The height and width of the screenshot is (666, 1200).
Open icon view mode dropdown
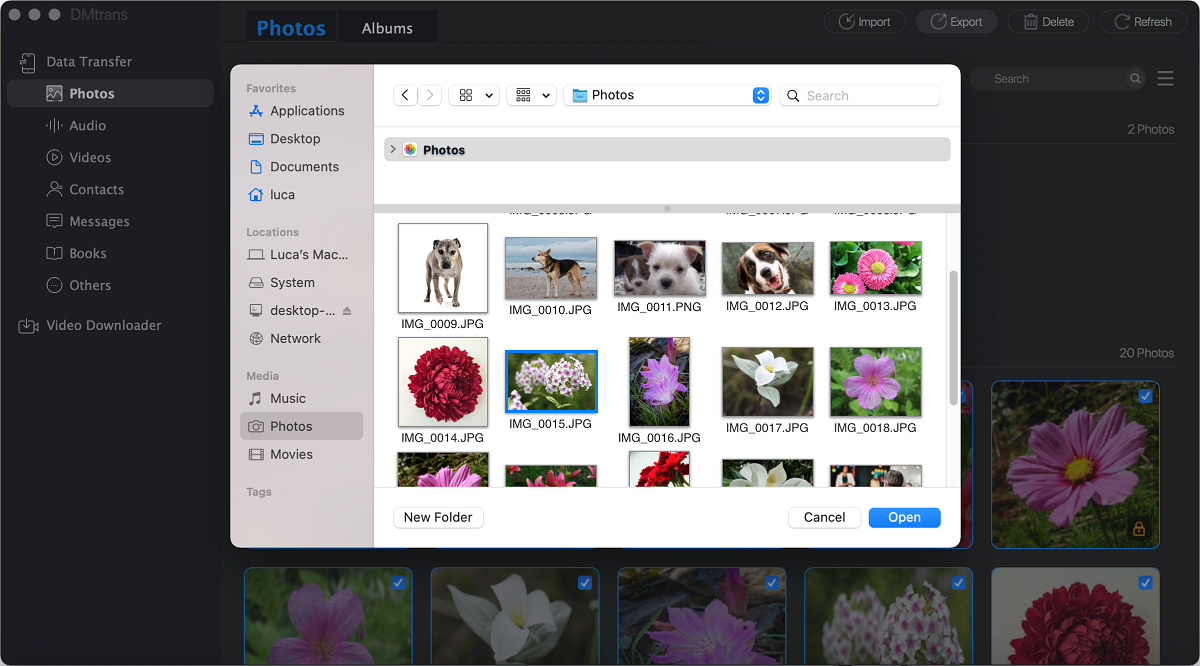click(x=474, y=95)
